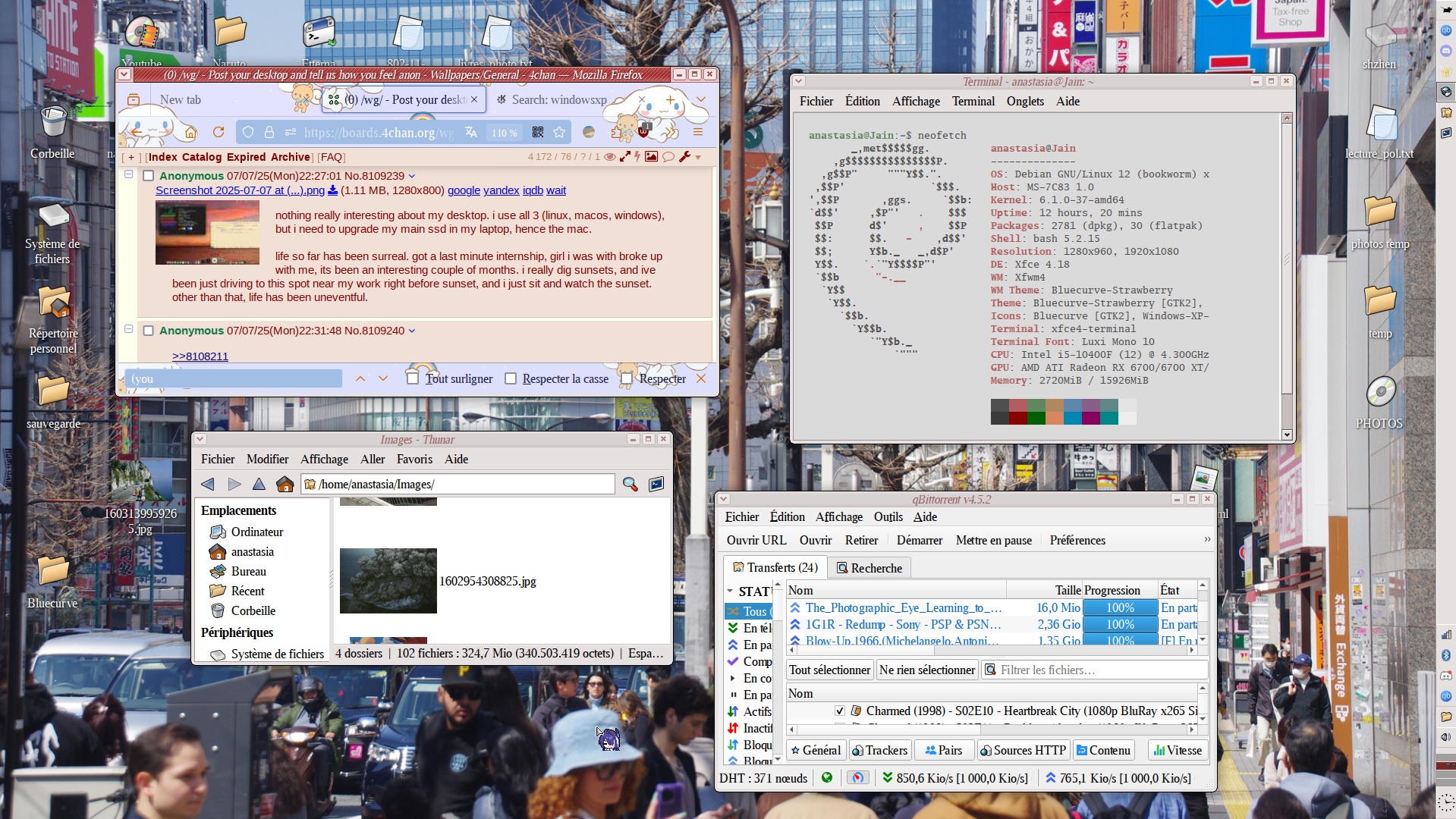The height and width of the screenshot is (819, 1456).
Task: Click Mettre en pause in qBittorrent toolbar
Action: [x=994, y=540]
